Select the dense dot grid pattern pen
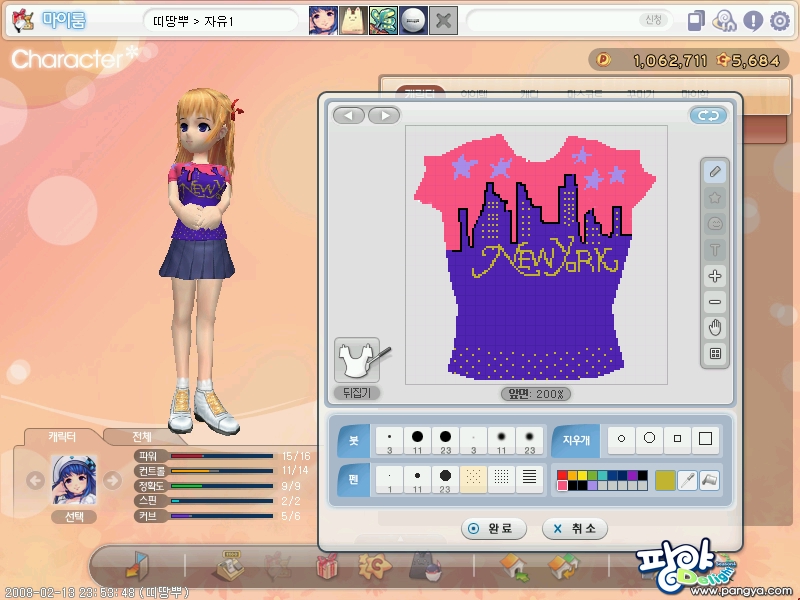Image resolution: width=800 pixels, height=600 pixels. coord(502,480)
